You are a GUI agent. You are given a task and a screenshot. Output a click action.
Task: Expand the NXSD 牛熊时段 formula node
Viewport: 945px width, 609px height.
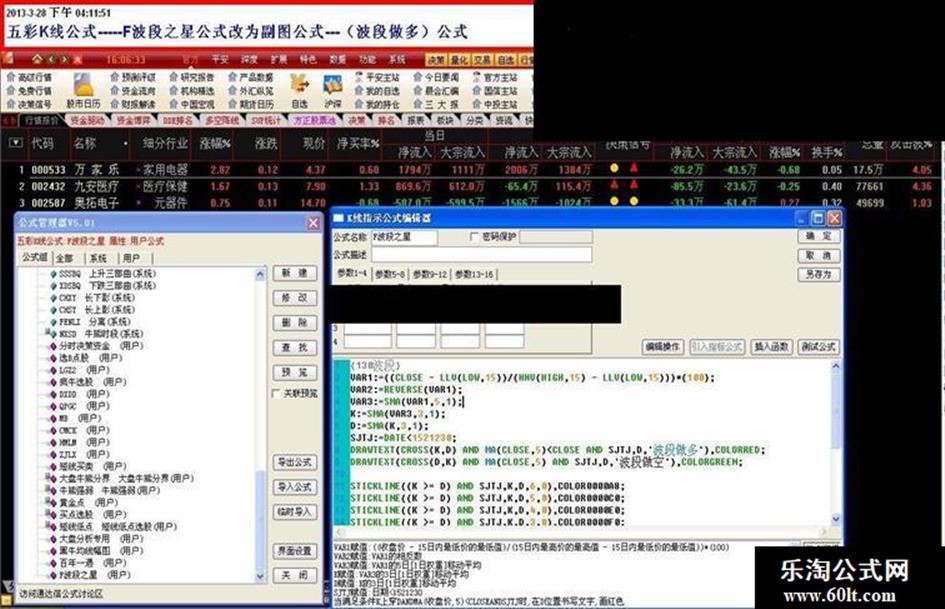[x=48, y=333]
